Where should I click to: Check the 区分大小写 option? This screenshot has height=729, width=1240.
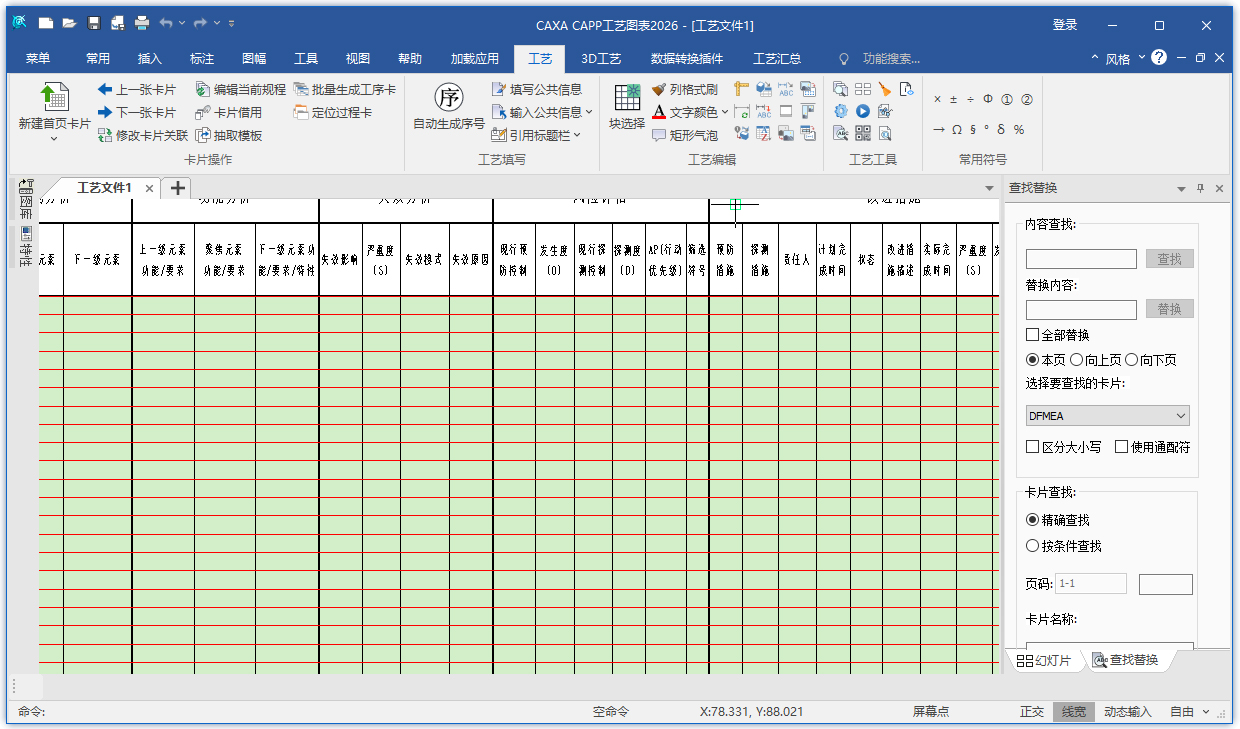pyautogui.click(x=1033, y=447)
